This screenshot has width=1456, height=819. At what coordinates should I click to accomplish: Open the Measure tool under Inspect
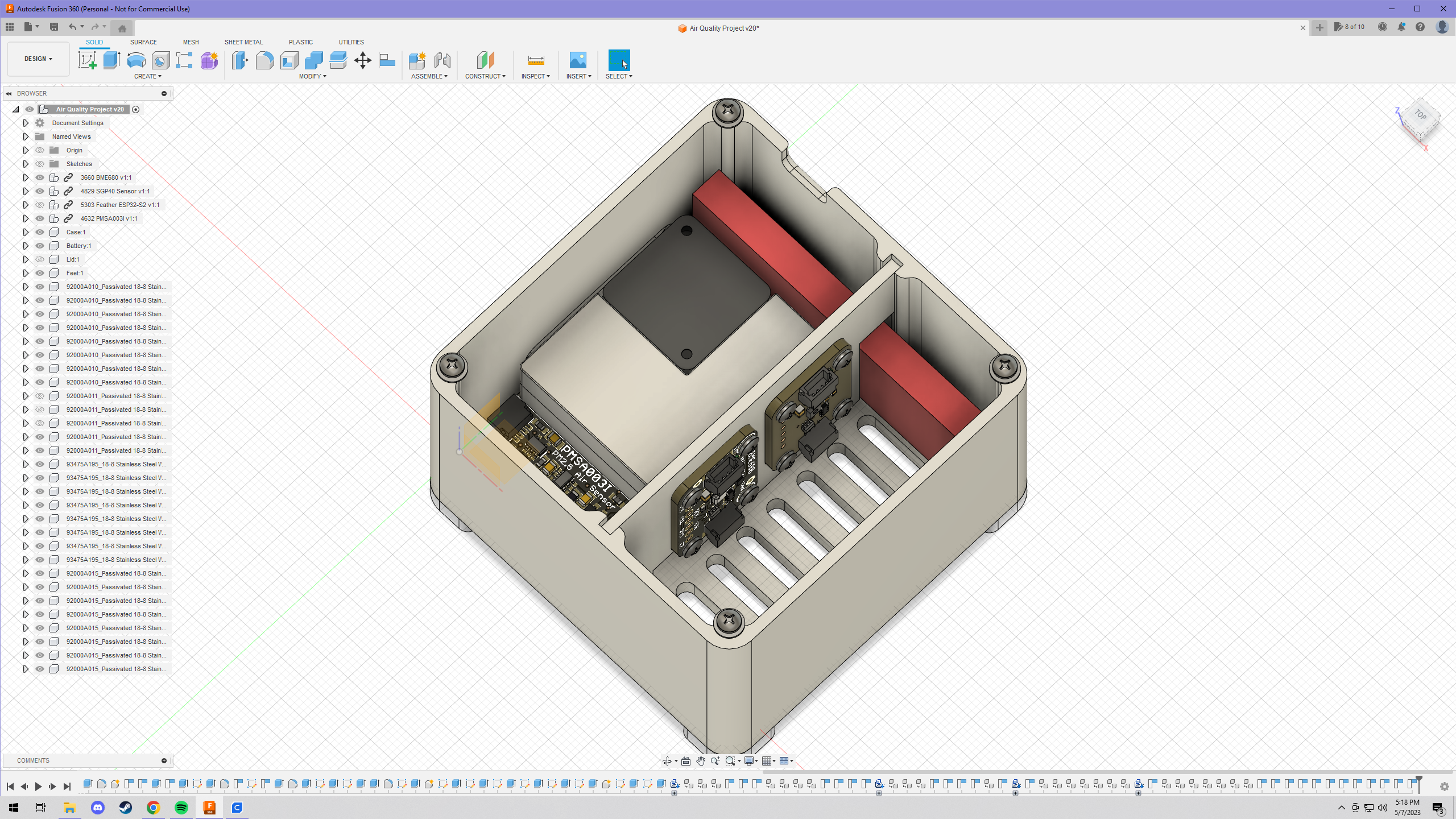click(536, 60)
